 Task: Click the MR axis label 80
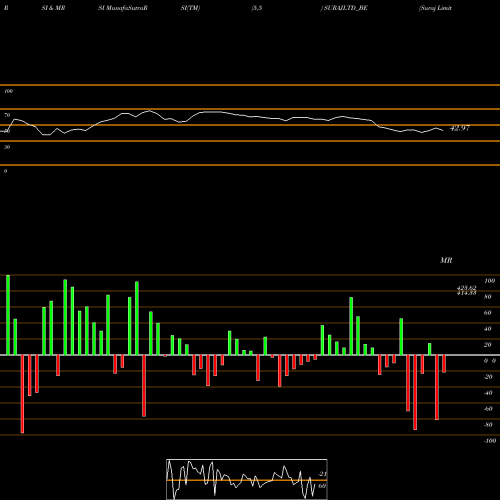point(487,297)
